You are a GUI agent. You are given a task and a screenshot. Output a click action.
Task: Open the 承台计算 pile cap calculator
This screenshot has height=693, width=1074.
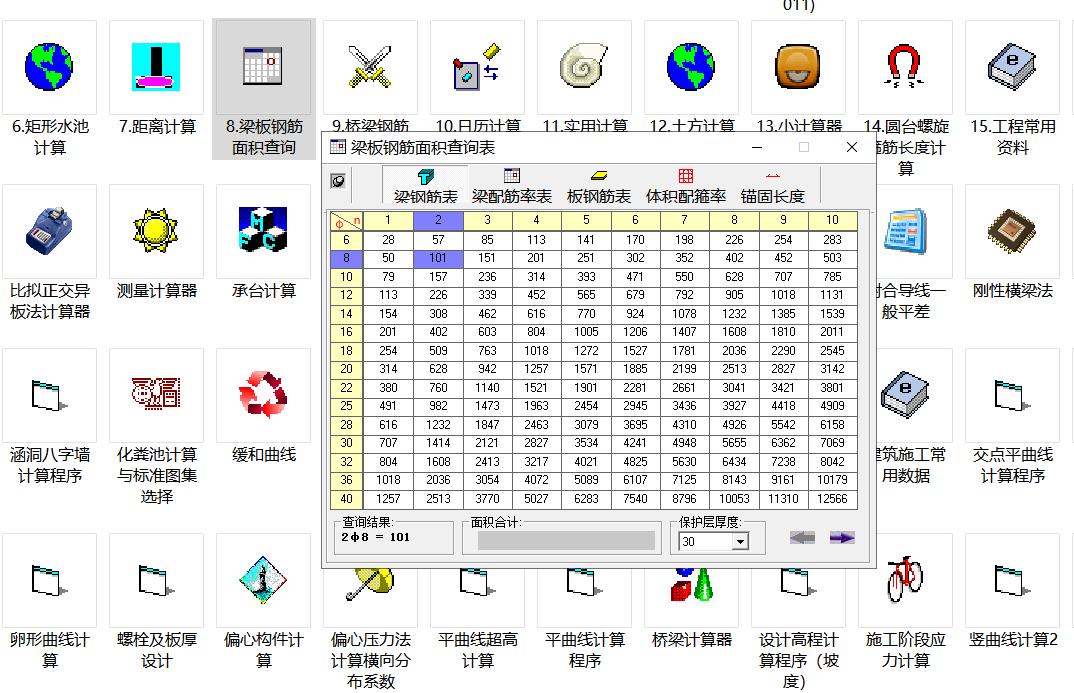point(263,230)
